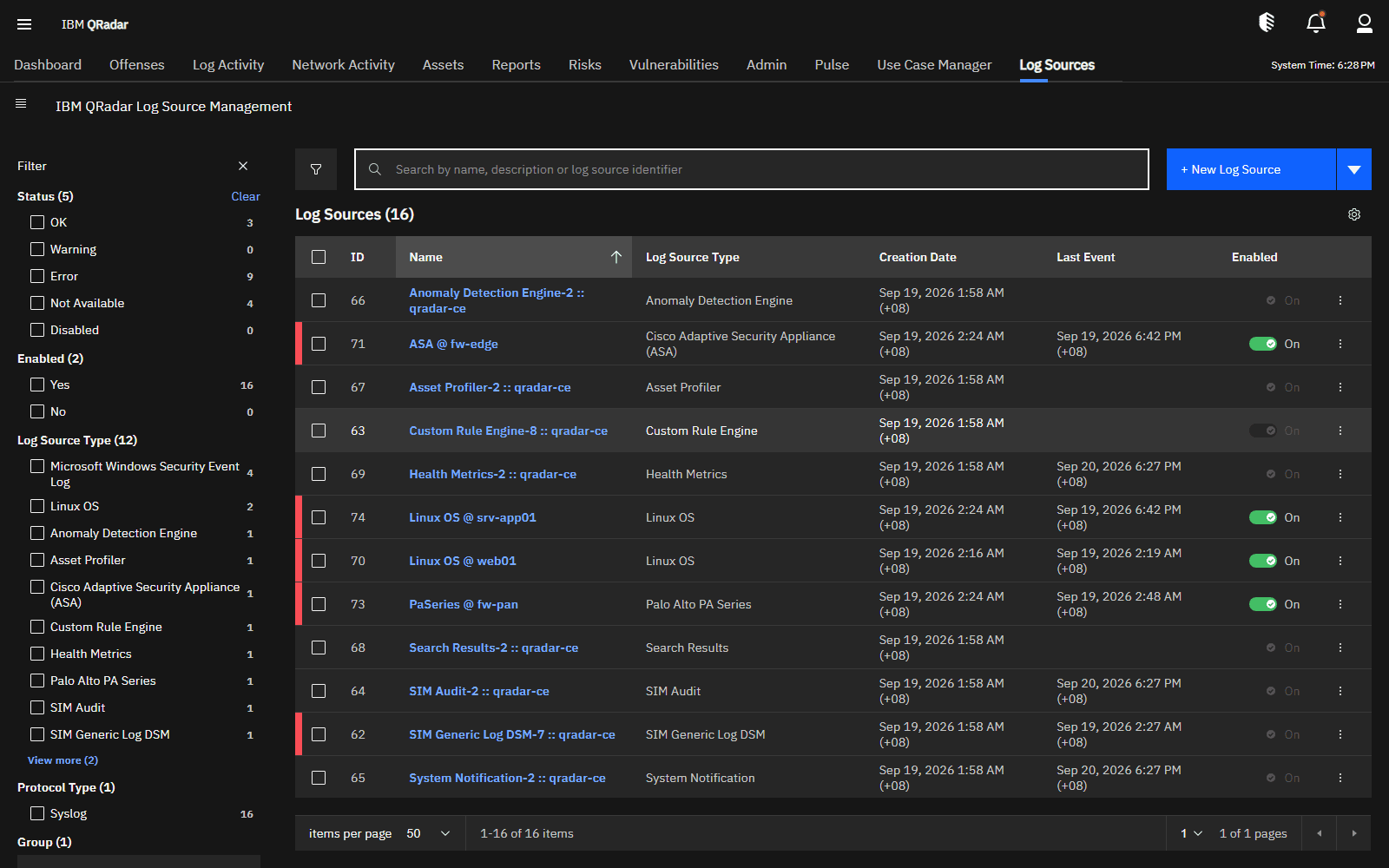Open row actions menu for ASA @ fw-edge
This screenshot has height=868, width=1389.
pyautogui.click(x=1340, y=344)
